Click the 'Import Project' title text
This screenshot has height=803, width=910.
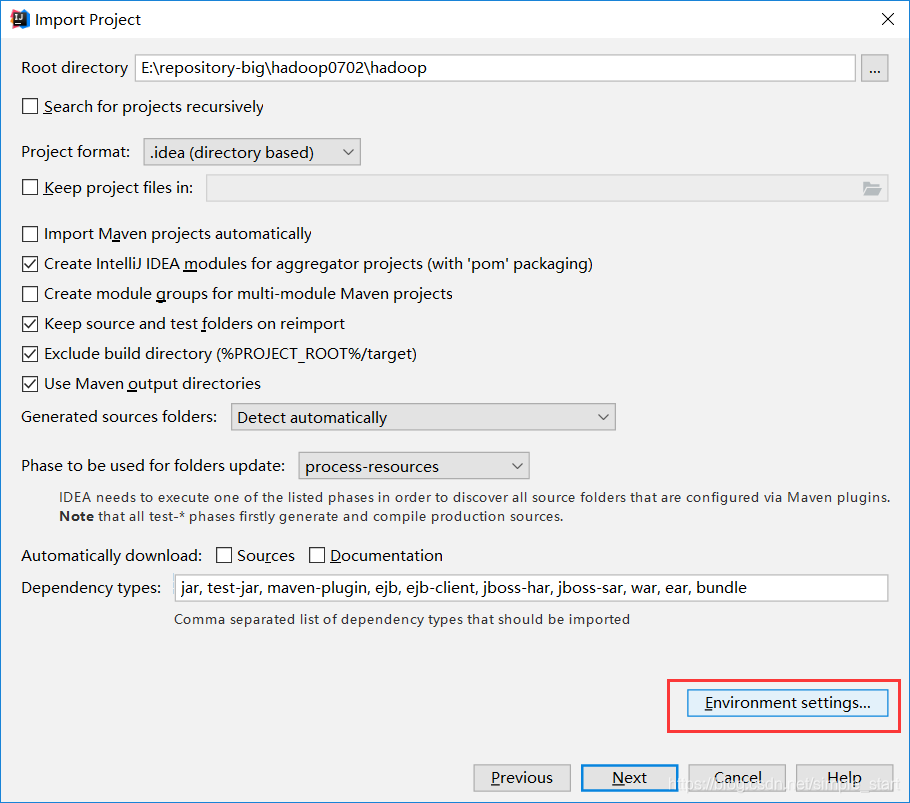(x=88, y=20)
